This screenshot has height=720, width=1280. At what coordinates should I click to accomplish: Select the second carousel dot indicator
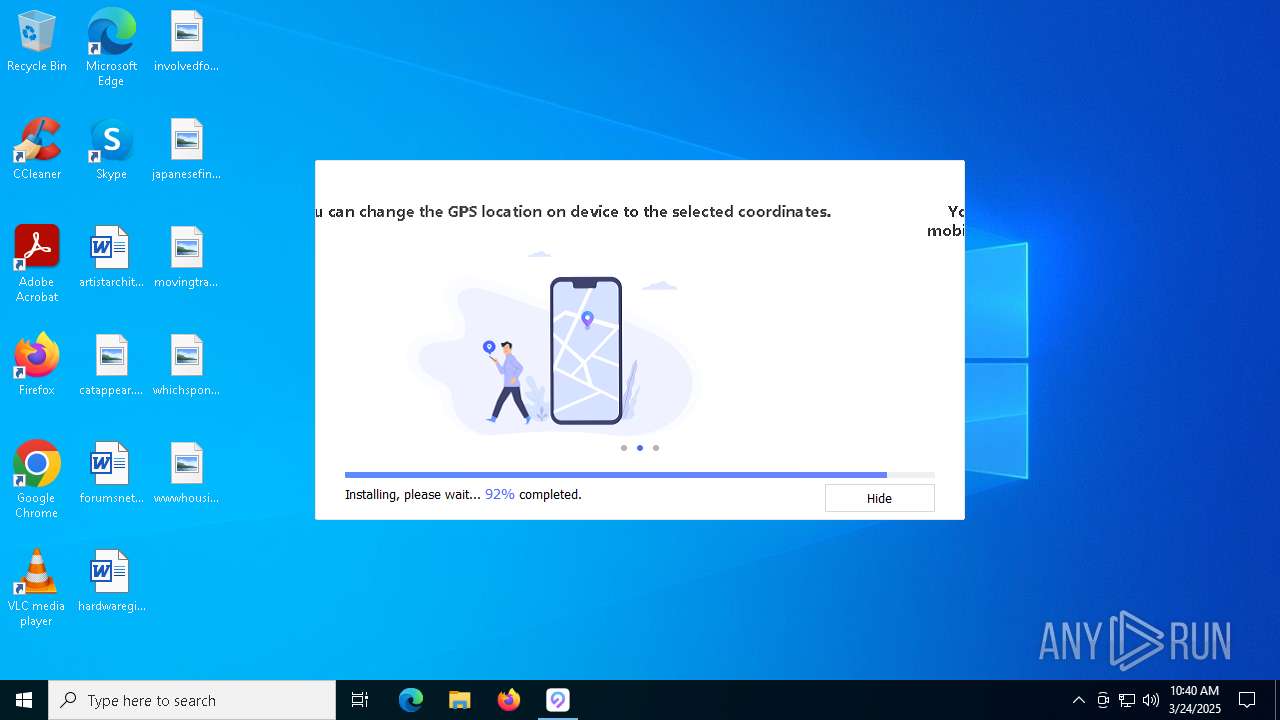coord(640,448)
